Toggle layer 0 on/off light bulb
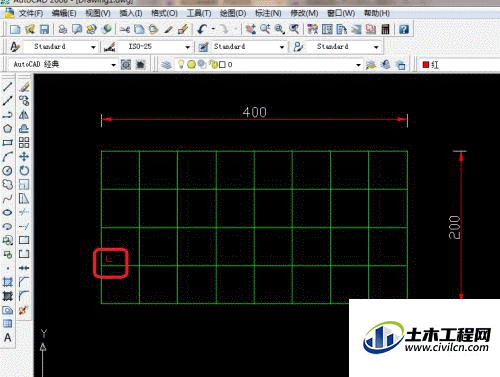 pos(181,64)
